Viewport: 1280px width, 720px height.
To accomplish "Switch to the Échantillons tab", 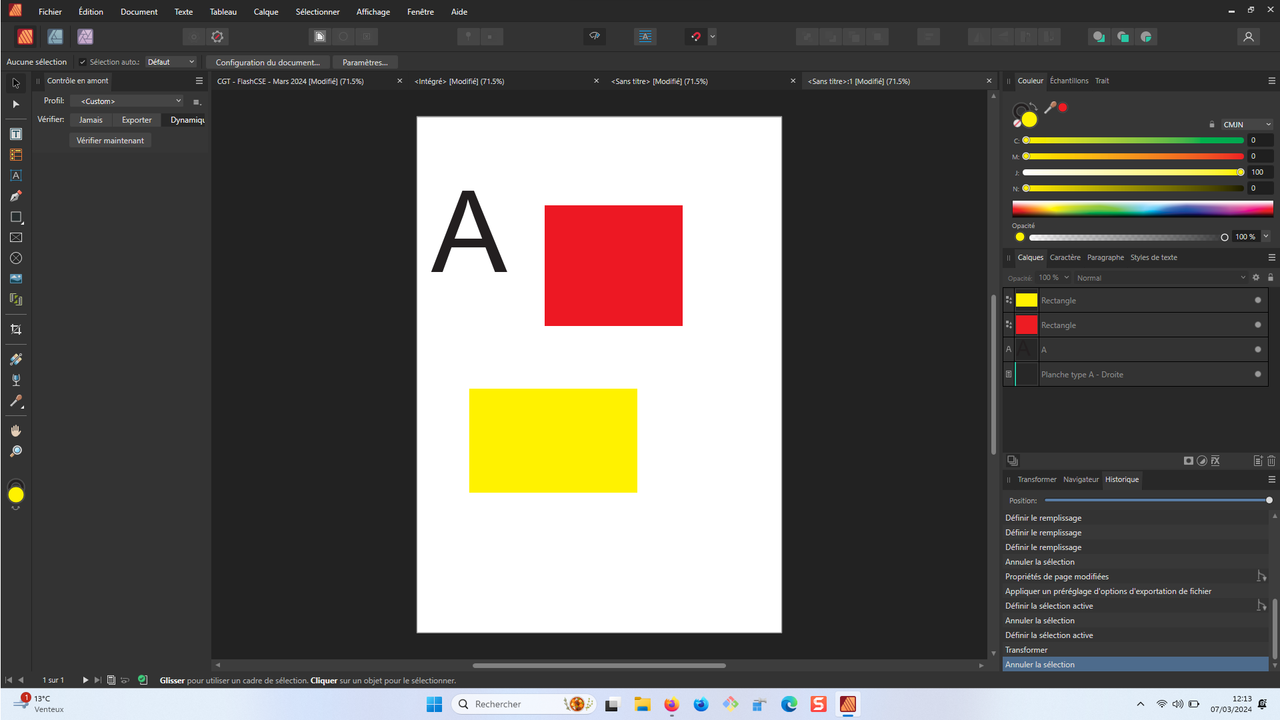I will (x=1069, y=81).
